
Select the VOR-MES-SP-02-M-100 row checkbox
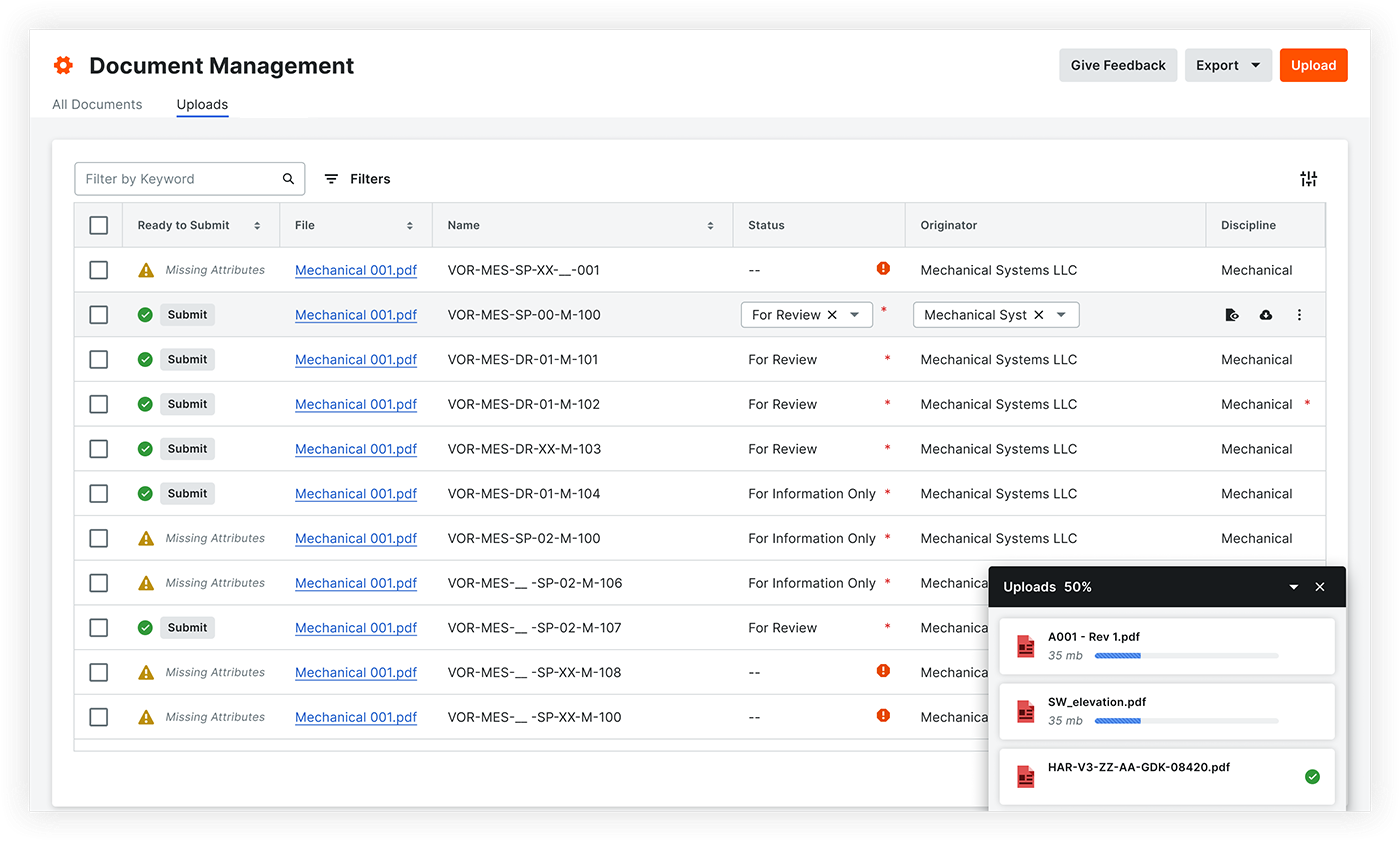(98, 539)
